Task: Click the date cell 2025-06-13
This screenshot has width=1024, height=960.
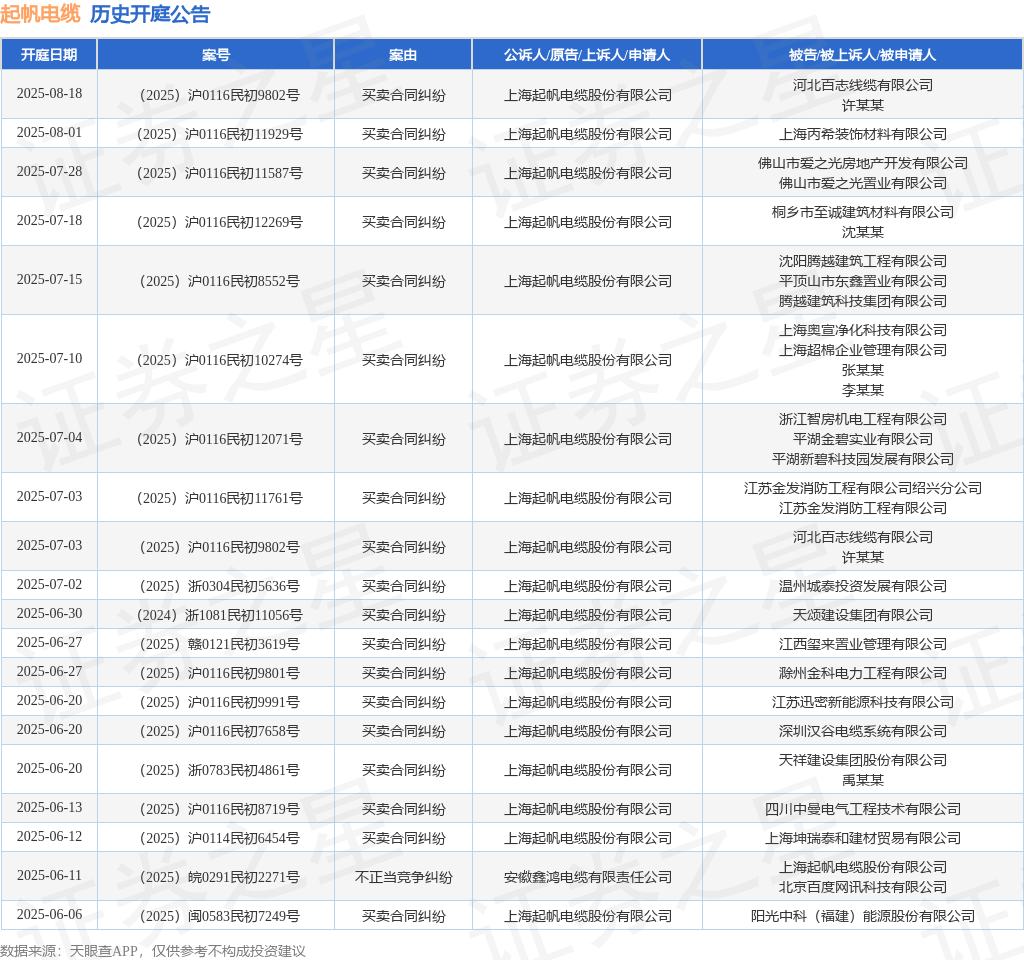Action: pyautogui.click(x=49, y=808)
